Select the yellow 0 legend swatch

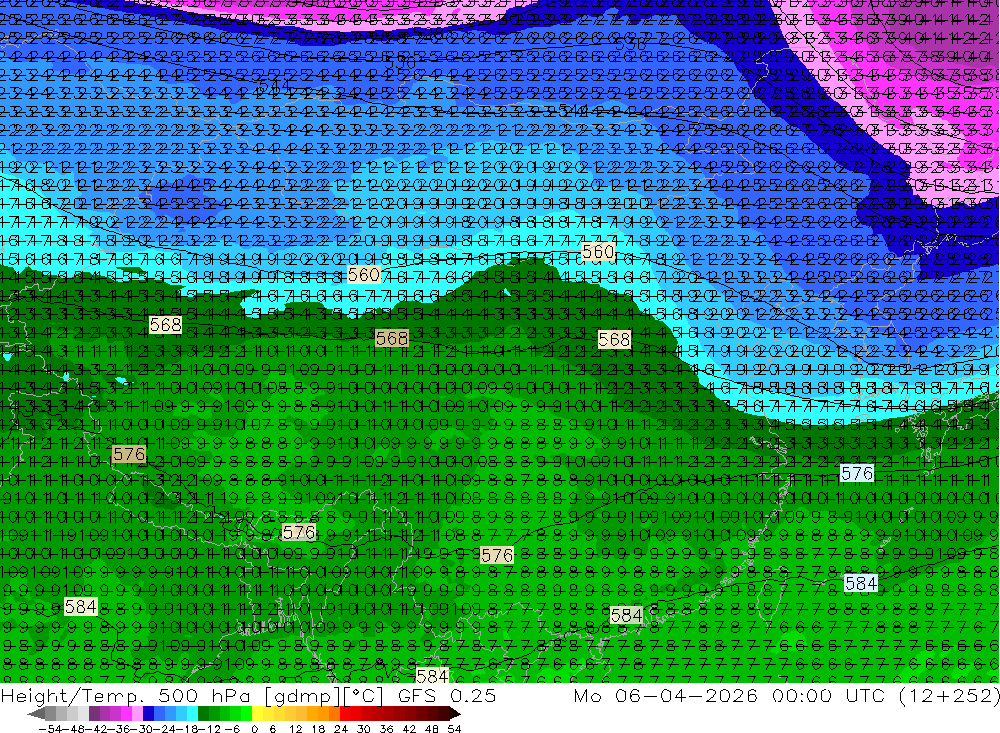pyautogui.click(x=258, y=714)
